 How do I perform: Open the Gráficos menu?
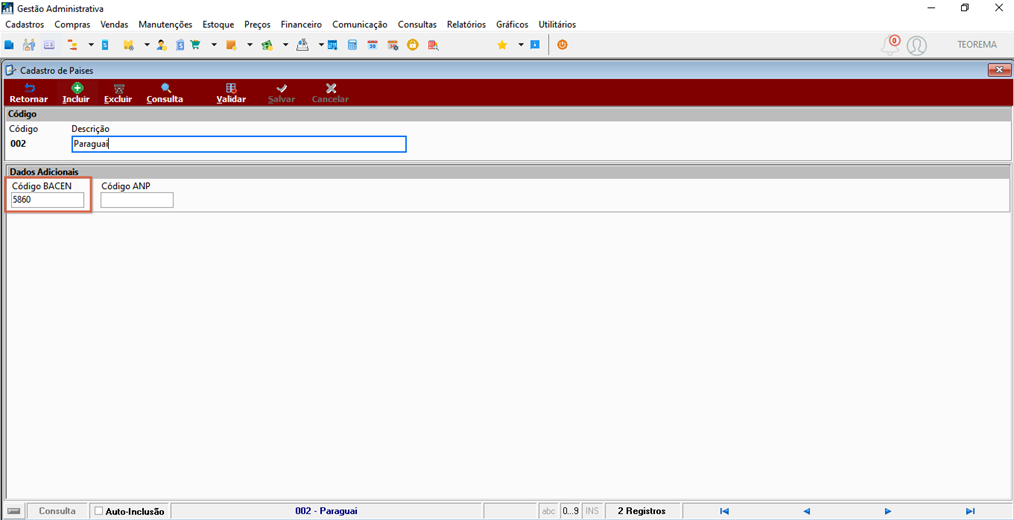tap(512, 25)
